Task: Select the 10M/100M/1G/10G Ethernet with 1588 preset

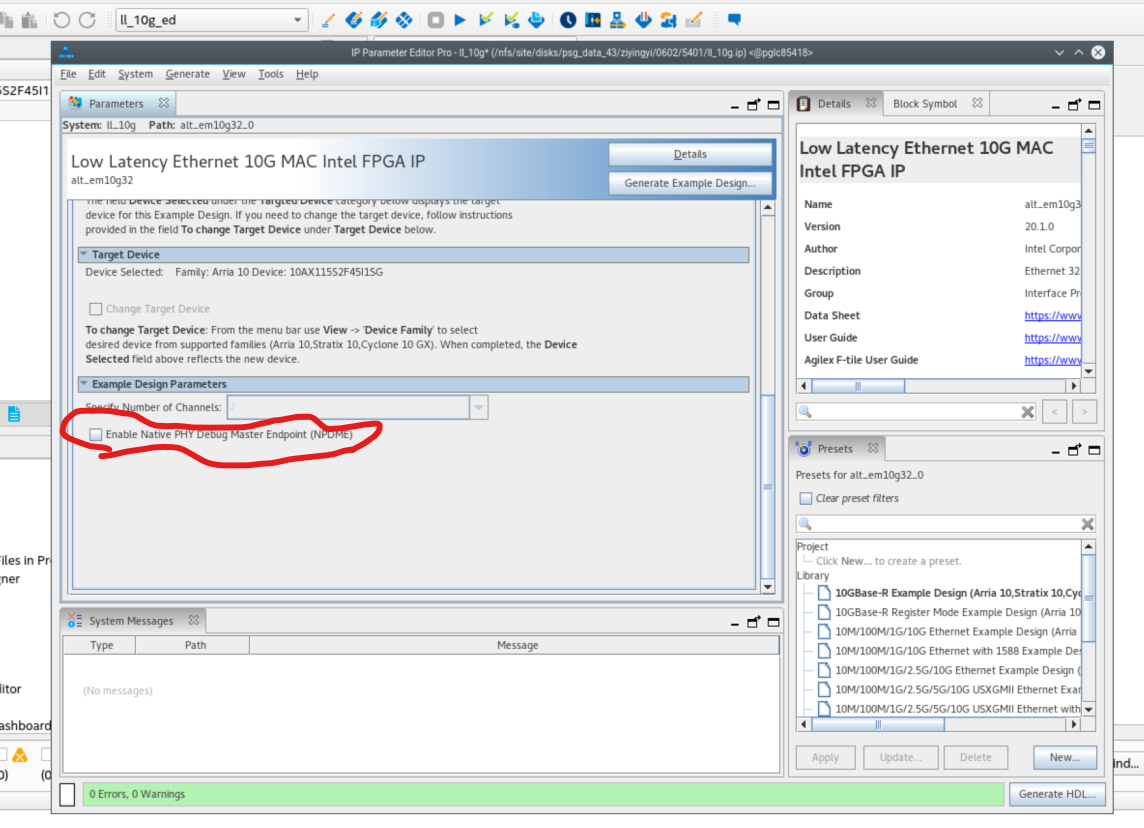Action: [957, 651]
